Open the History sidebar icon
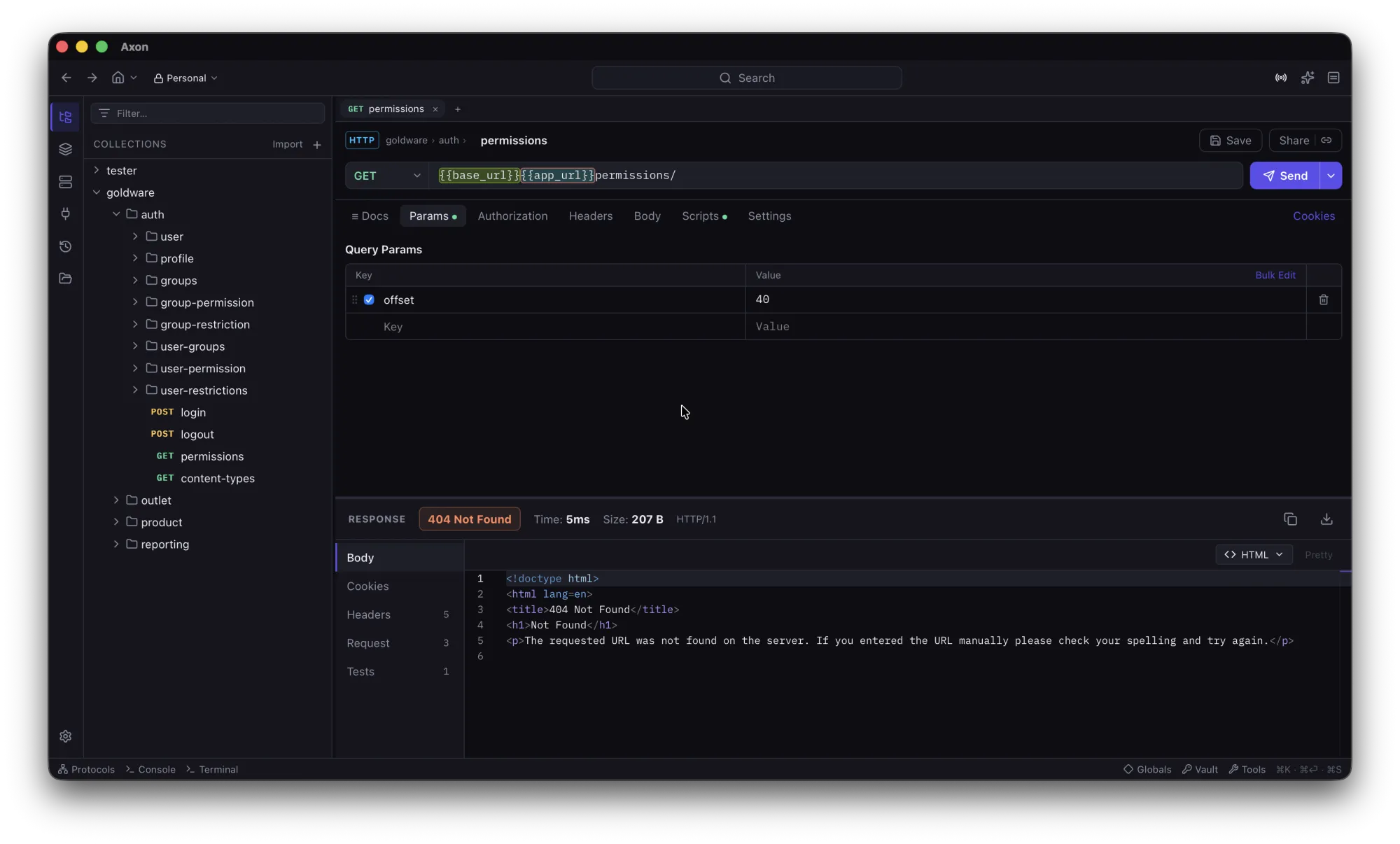The width and height of the screenshot is (1400, 844). tap(65, 246)
